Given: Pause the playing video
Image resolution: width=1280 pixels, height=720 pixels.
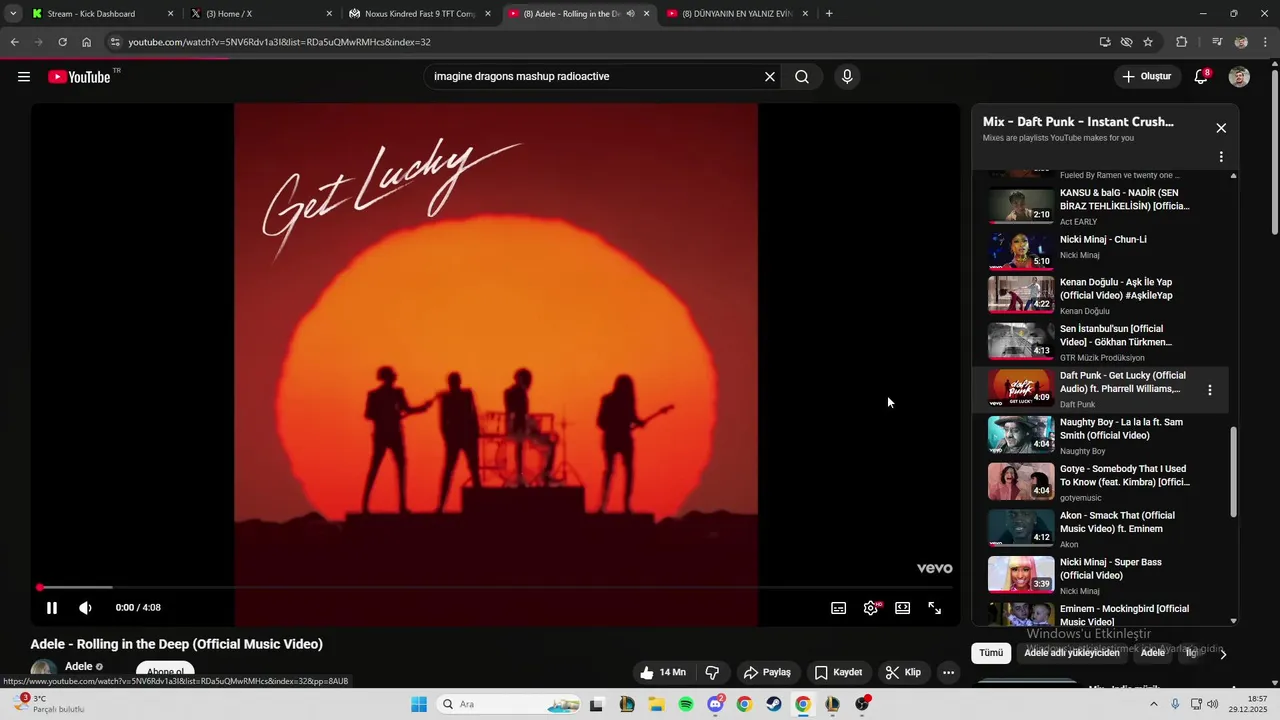Looking at the screenshot, I should tap(52, 608).
